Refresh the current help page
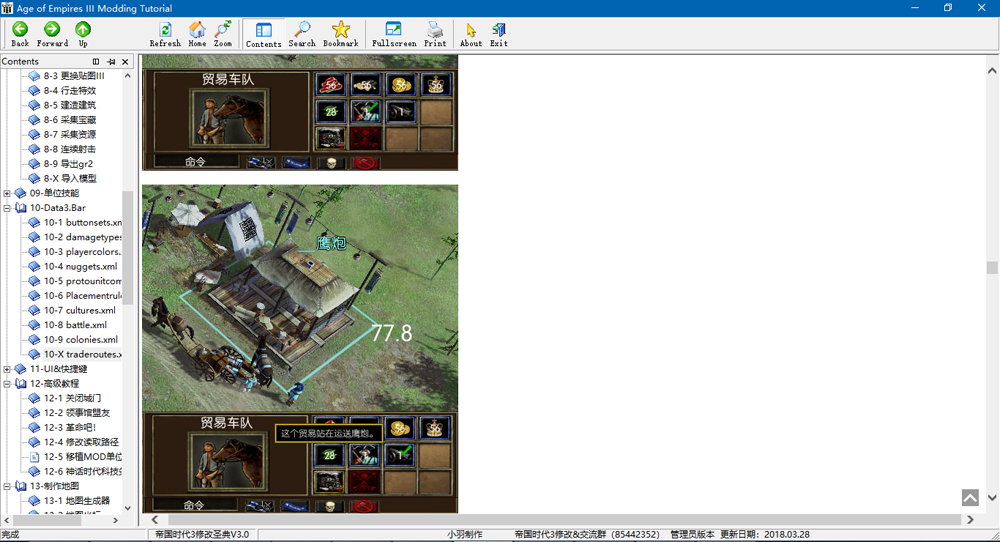1000x542 pixels. 165,34
